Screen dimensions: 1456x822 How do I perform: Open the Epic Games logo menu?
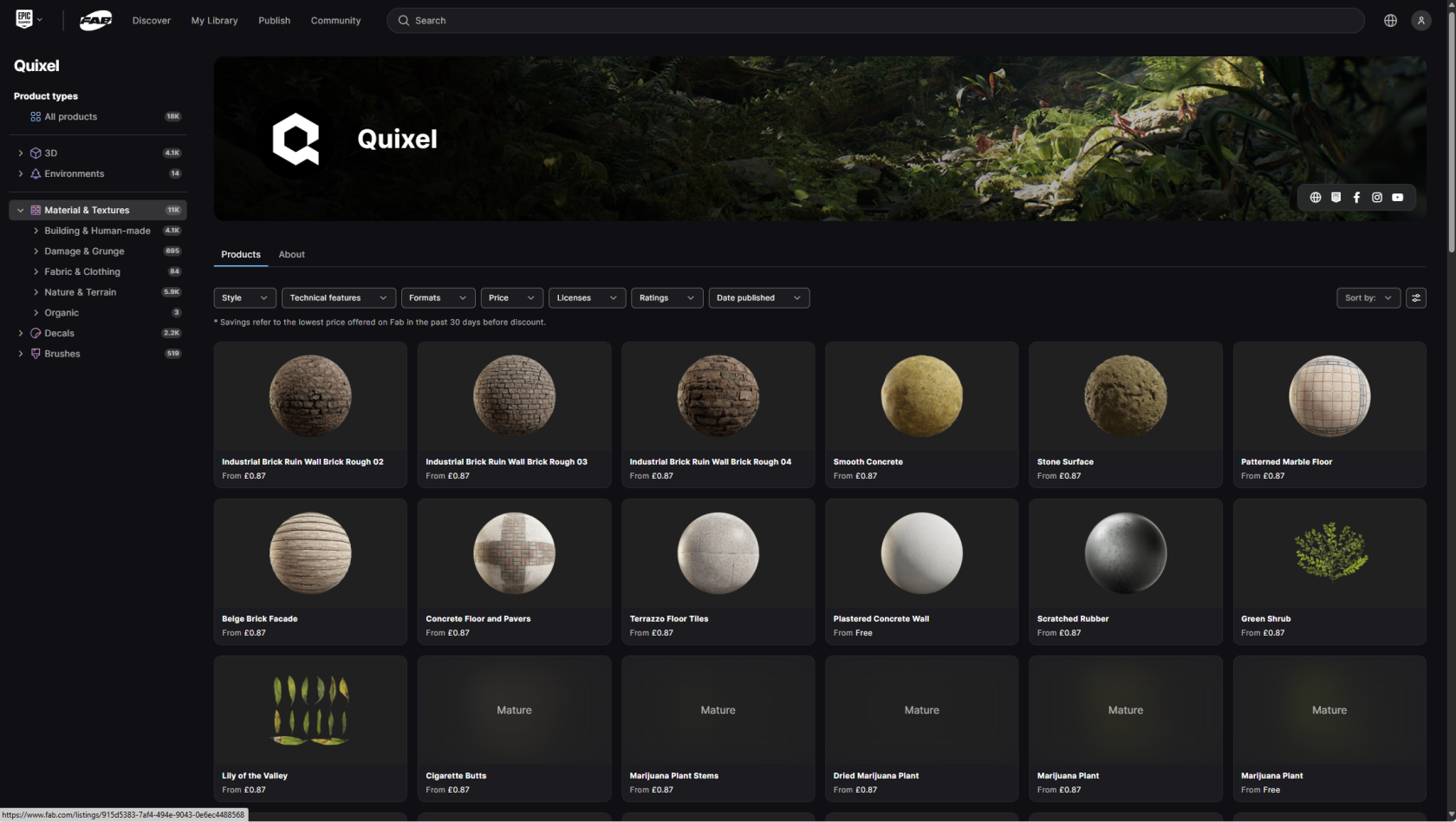(x=29, y=19)
